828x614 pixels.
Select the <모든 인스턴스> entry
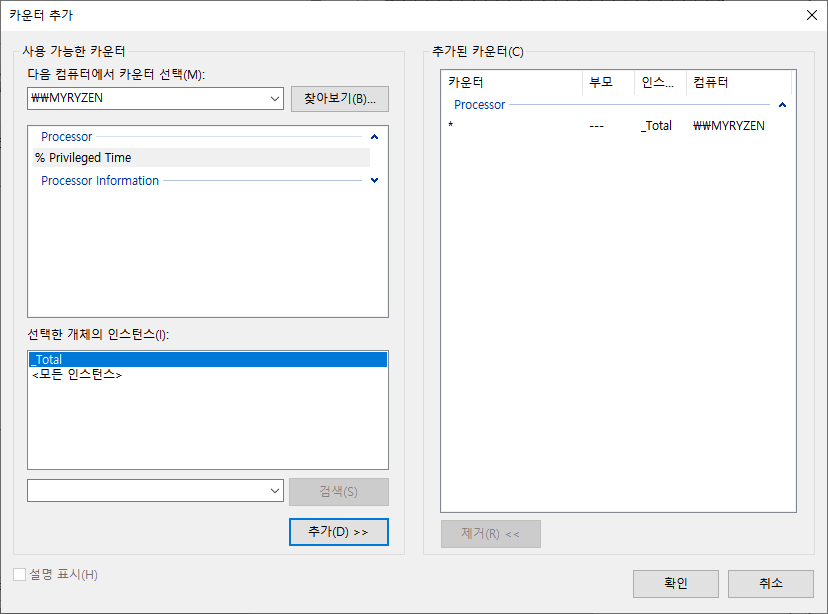point(77,374)
